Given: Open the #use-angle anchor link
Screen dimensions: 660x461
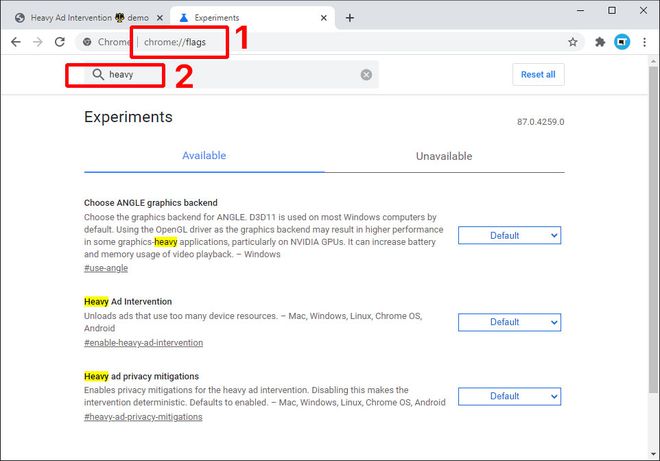Looking at the screenshot, I should [x=106, y=268].
